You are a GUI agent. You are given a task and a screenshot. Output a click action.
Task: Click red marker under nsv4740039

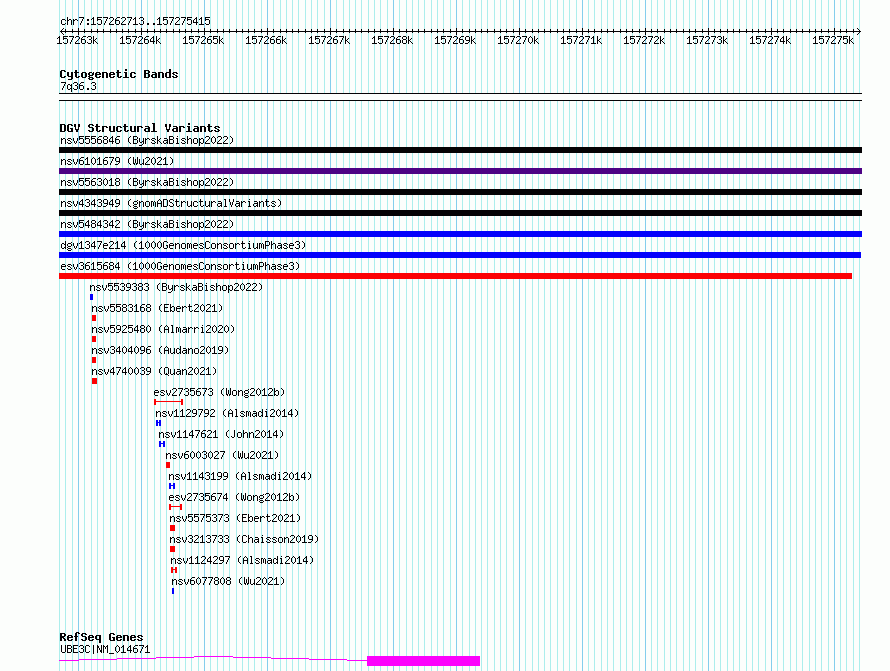click(94, 381)
